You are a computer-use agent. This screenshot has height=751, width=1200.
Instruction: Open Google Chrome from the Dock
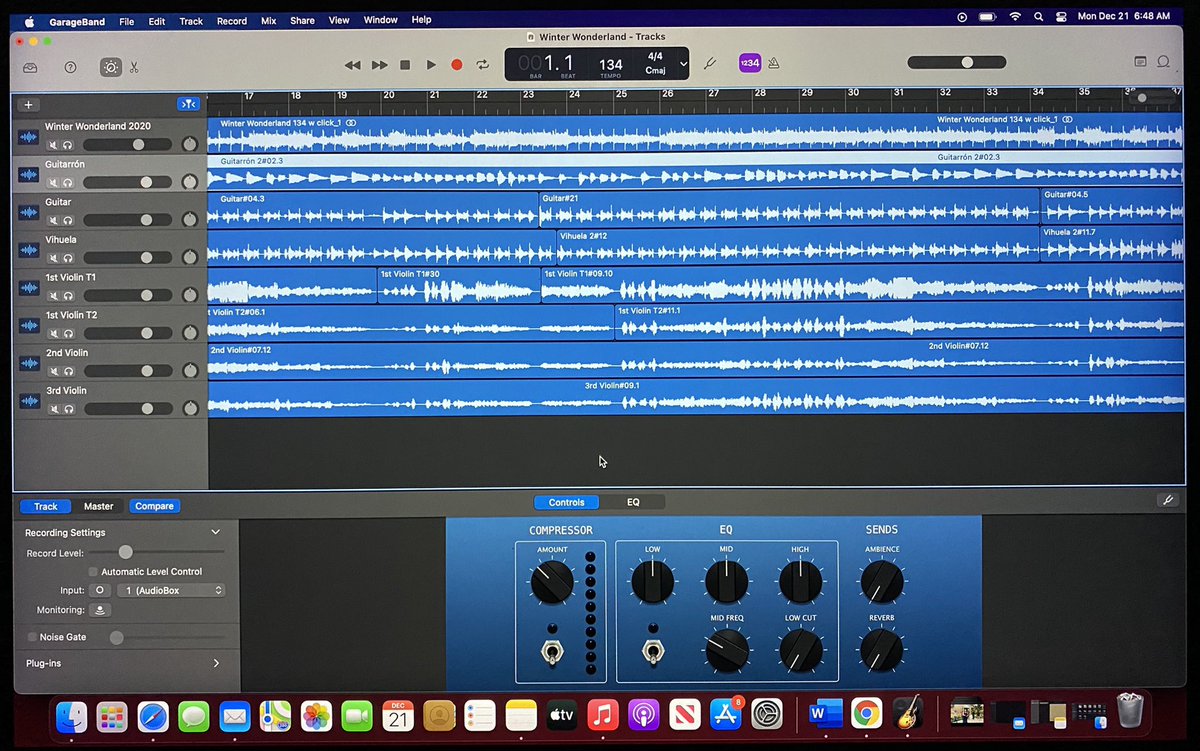coord(866,714)
